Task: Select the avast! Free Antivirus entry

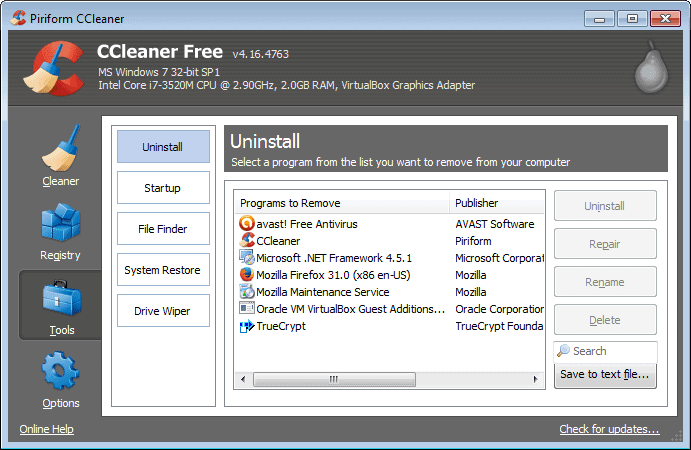Action: click(307, 224)
